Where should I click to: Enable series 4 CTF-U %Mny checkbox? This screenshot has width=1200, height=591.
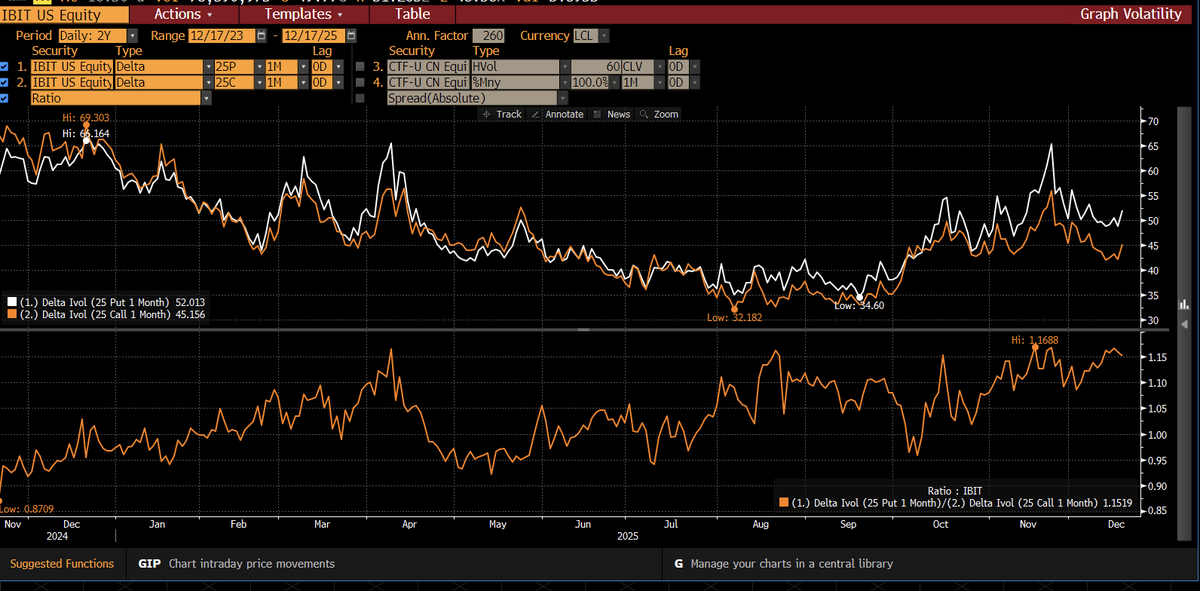360,82
